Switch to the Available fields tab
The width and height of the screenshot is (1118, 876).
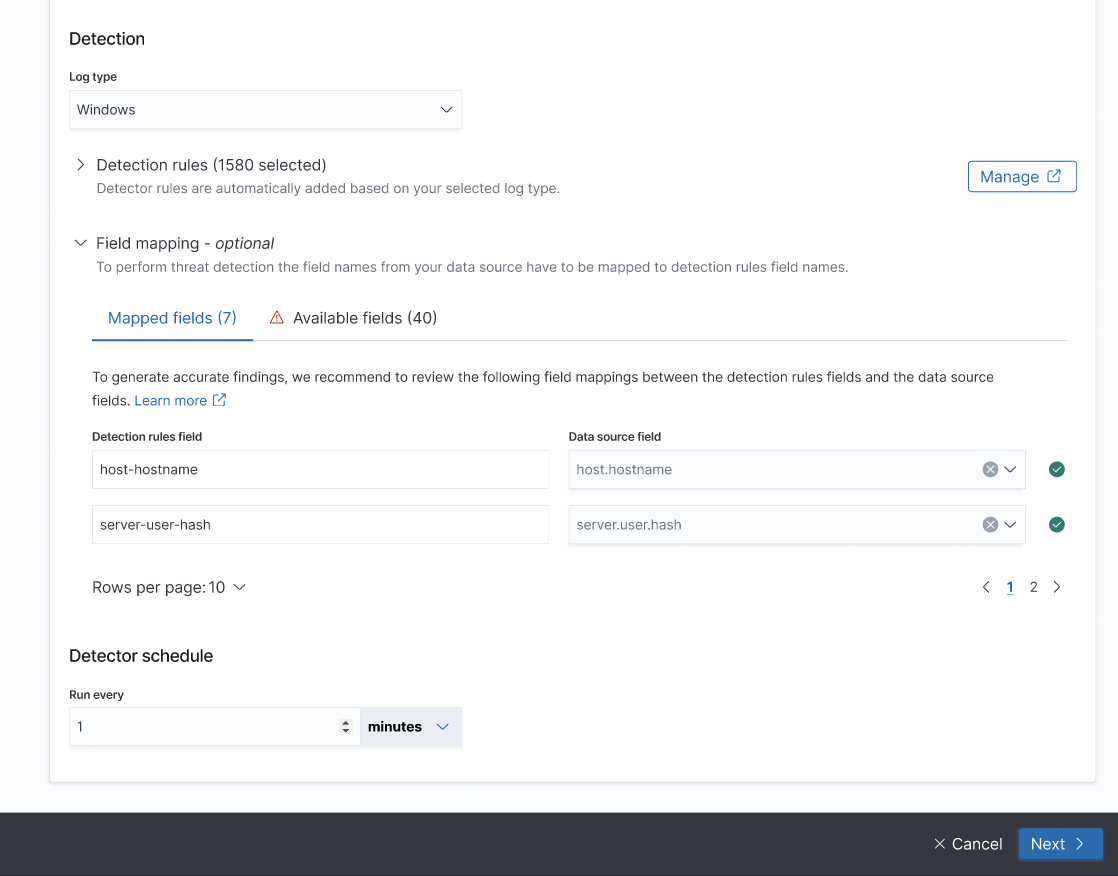click(364, 318)
